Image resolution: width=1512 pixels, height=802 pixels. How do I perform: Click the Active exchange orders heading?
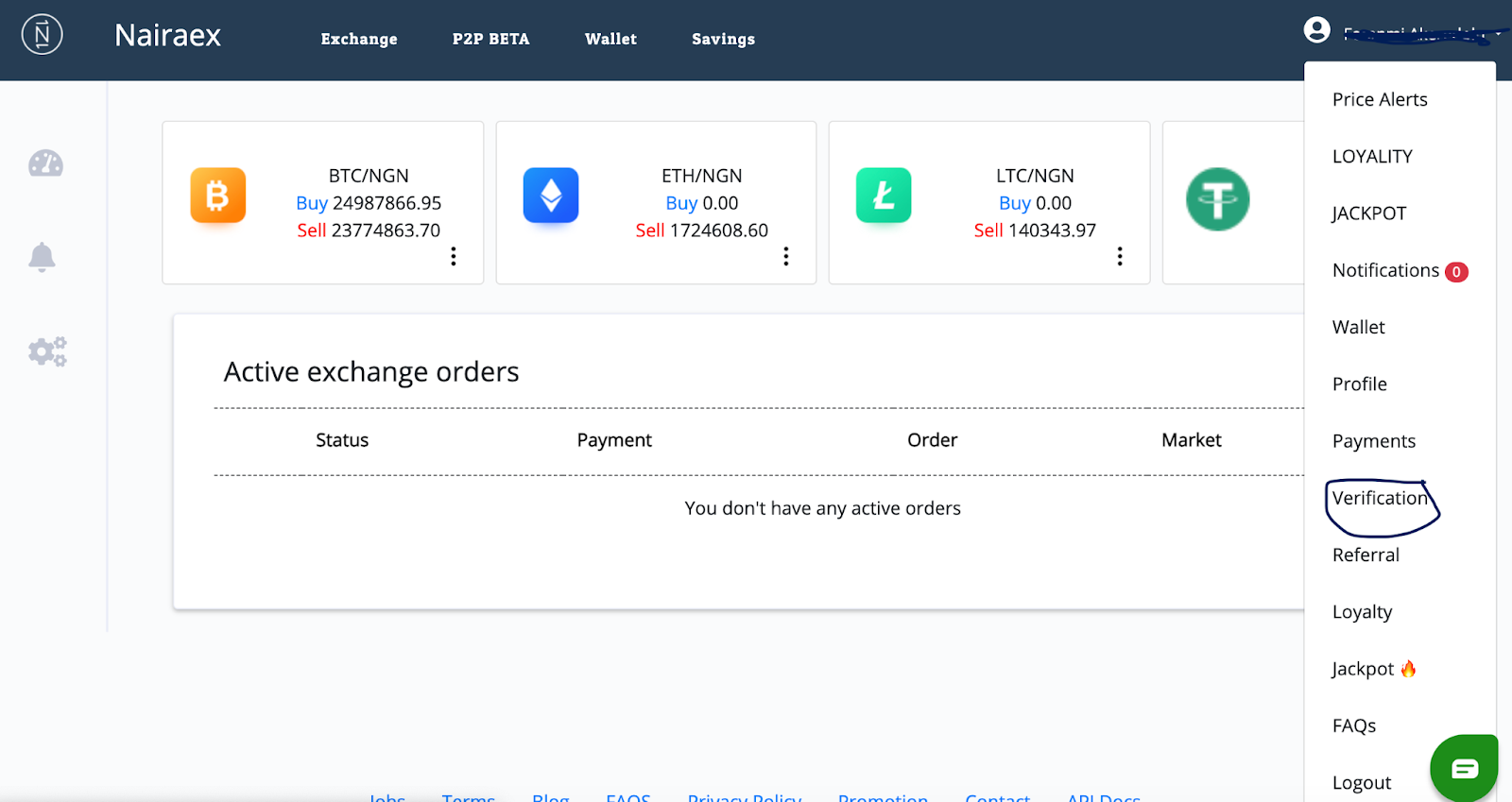[x=371, y=372]
